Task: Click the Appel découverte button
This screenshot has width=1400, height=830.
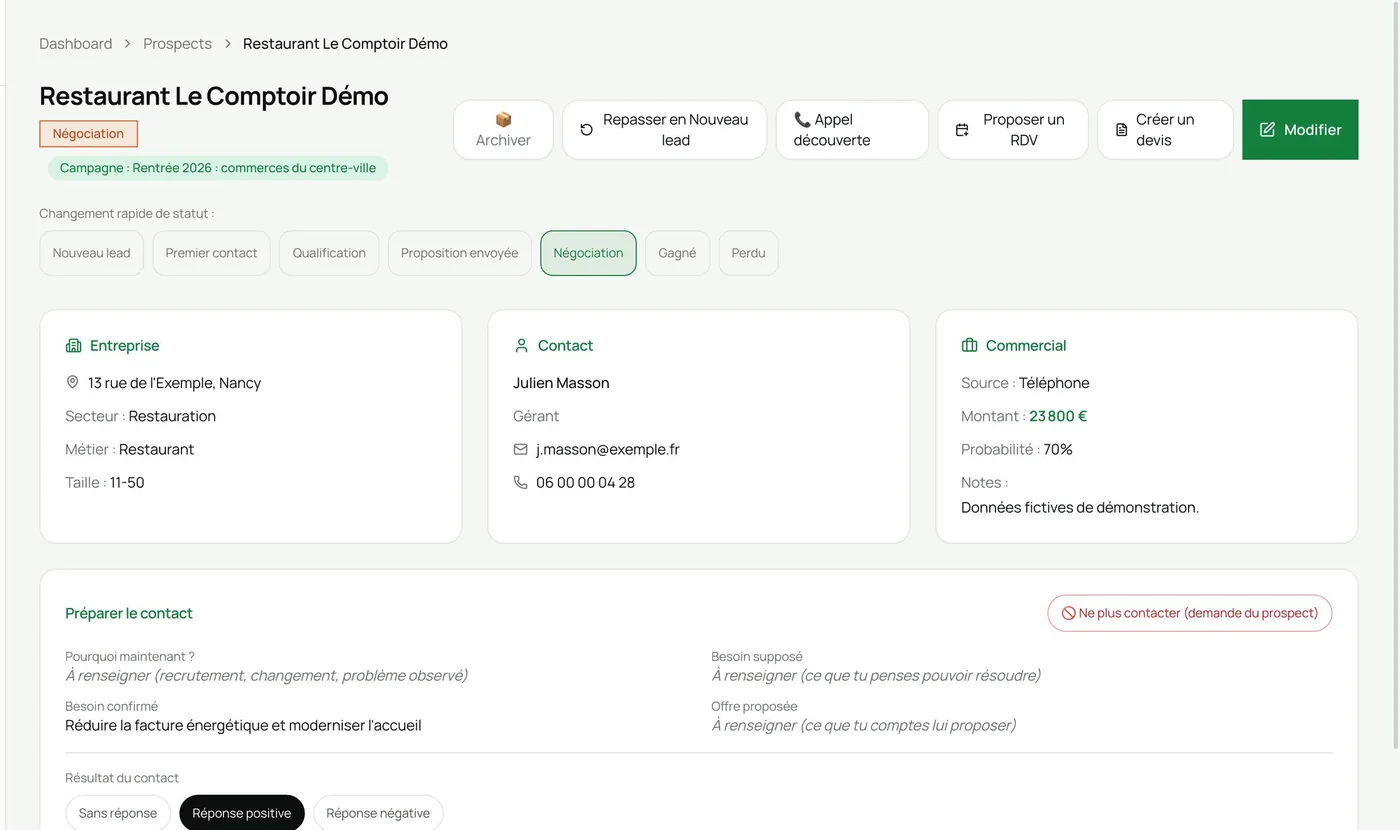Action: point(852,130)
